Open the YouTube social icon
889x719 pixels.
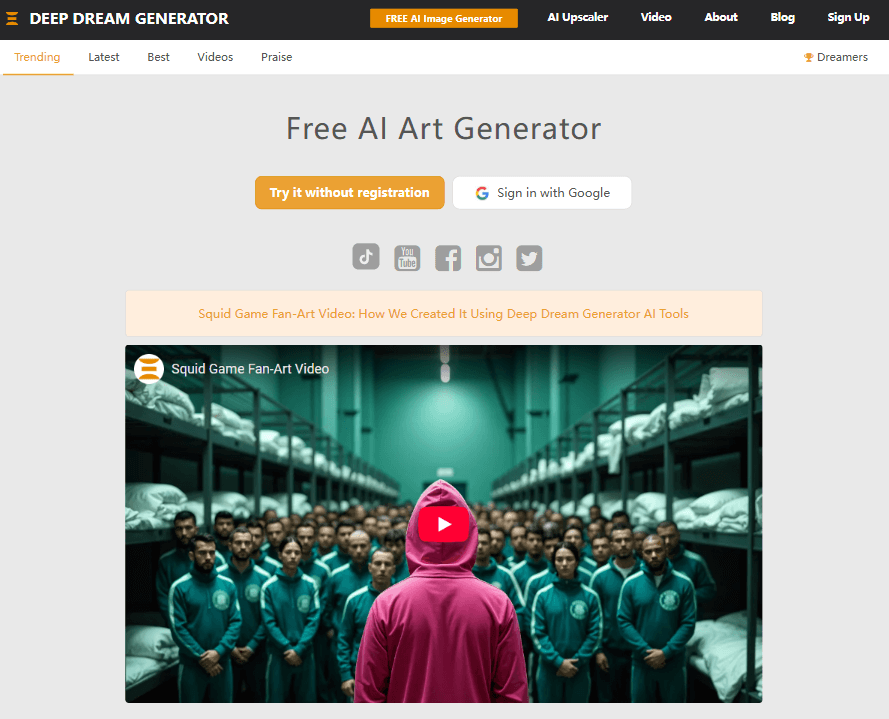[x=407, y=258]
